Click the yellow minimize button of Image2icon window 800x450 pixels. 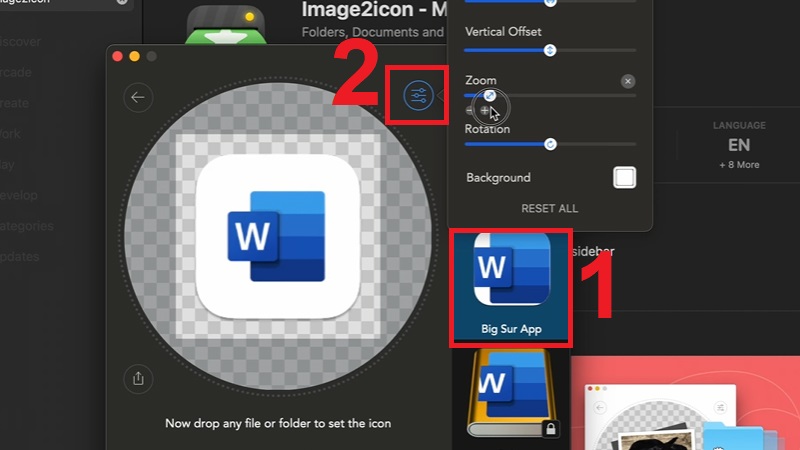(x=135, y=56)
